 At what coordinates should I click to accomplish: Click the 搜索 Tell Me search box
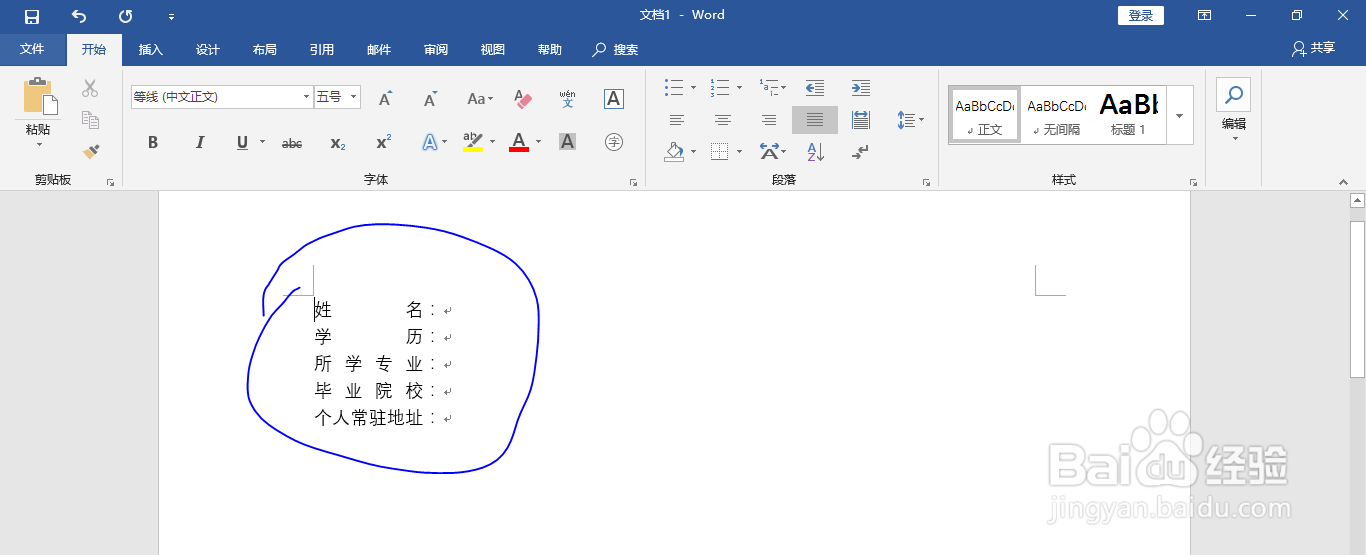(x=616, y=50)
